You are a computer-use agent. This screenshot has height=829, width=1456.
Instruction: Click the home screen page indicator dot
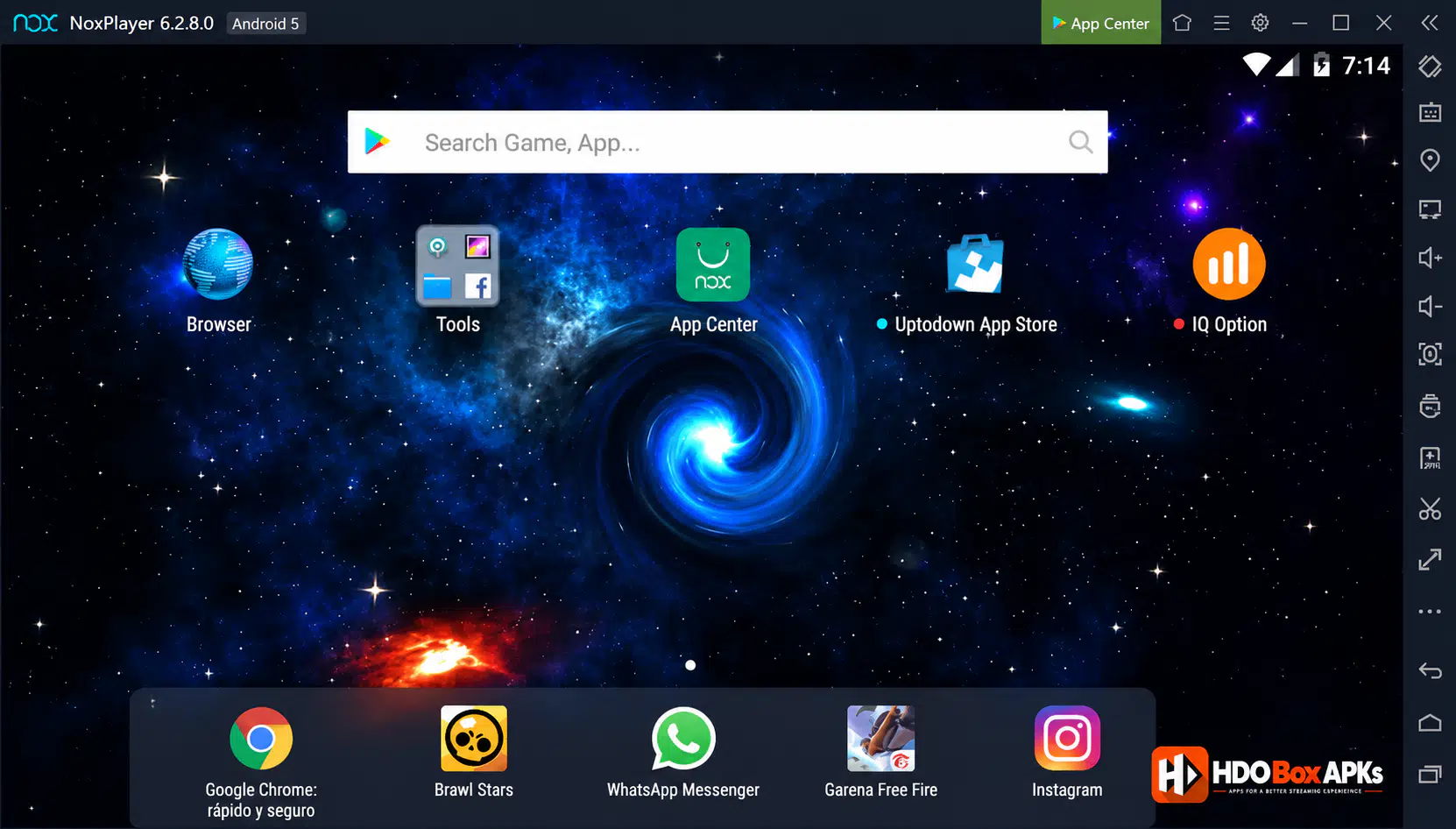tap(690, 665)
